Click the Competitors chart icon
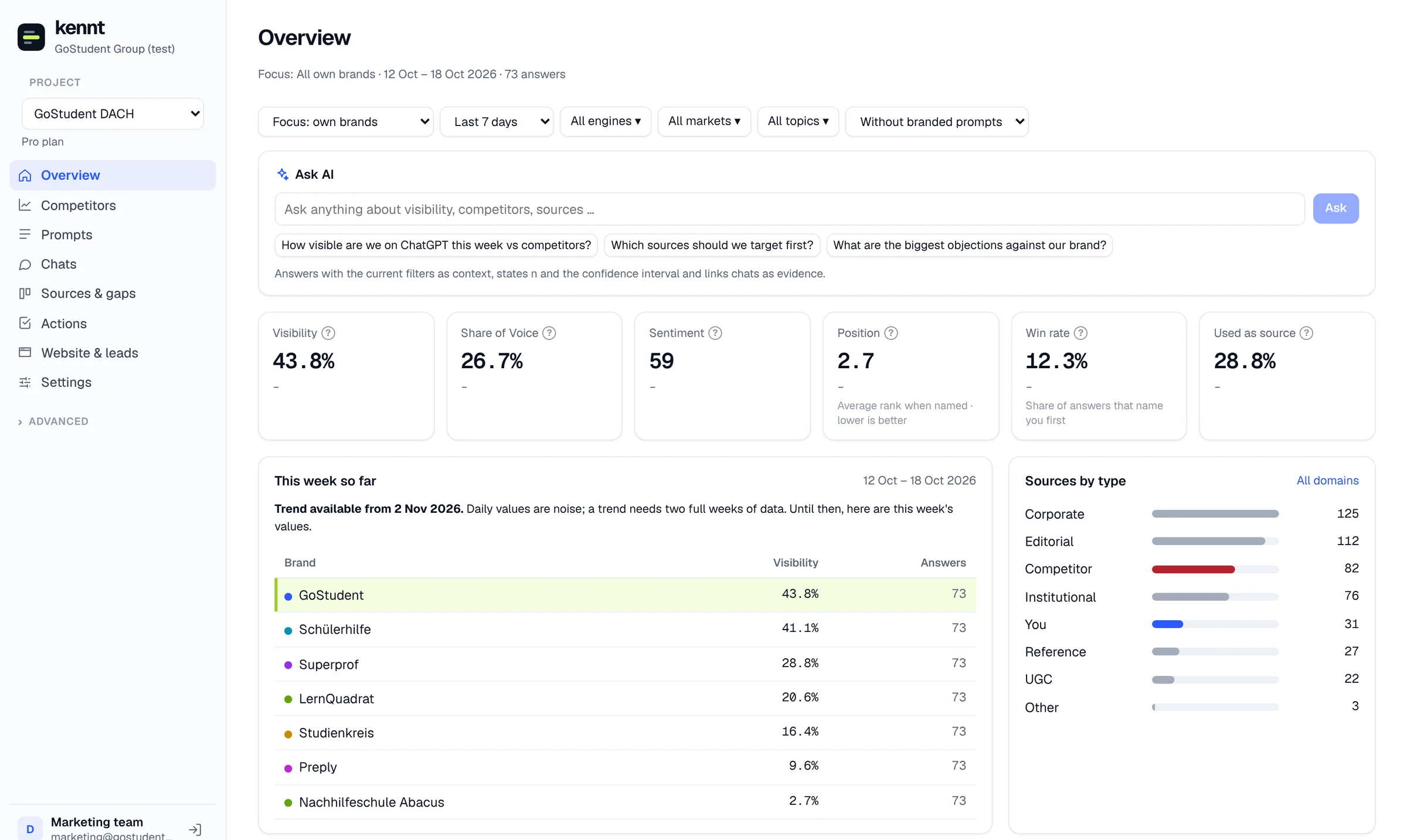 tap(25, 205)
